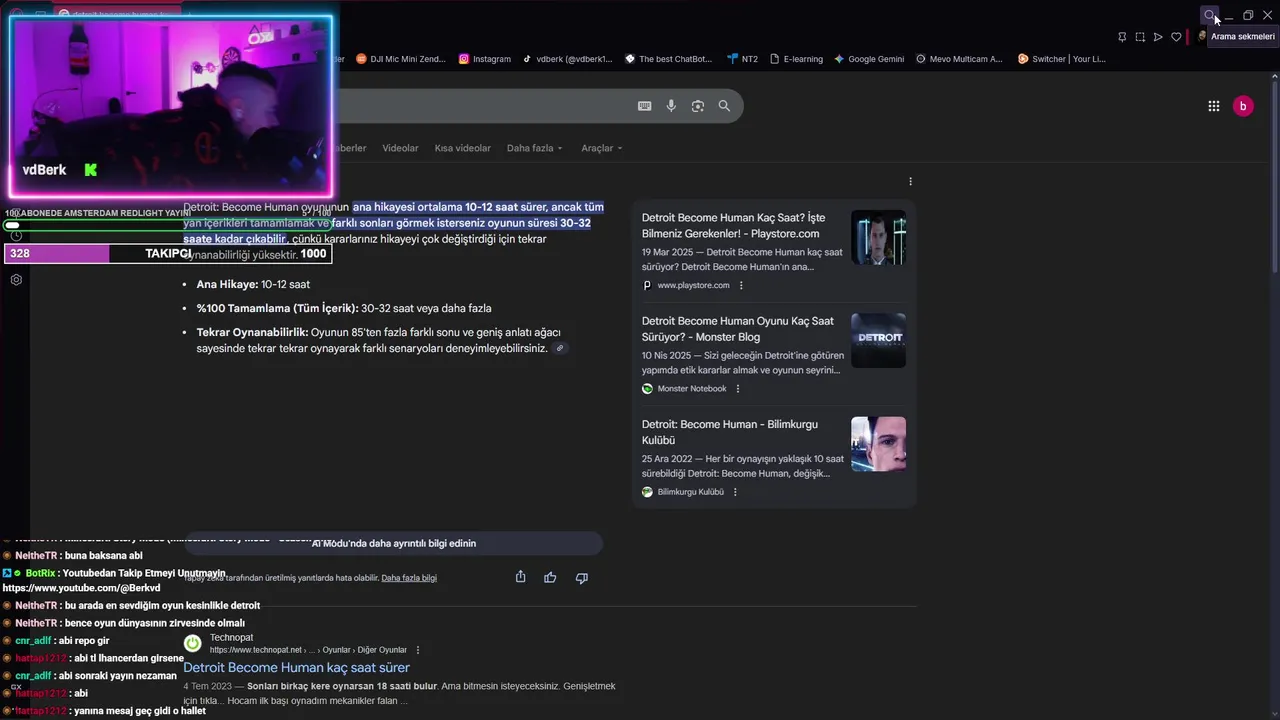The width and height of the screenshot is (1280, 720).
Task: Open the E-learning bookmark
Action: click(796, 59)
